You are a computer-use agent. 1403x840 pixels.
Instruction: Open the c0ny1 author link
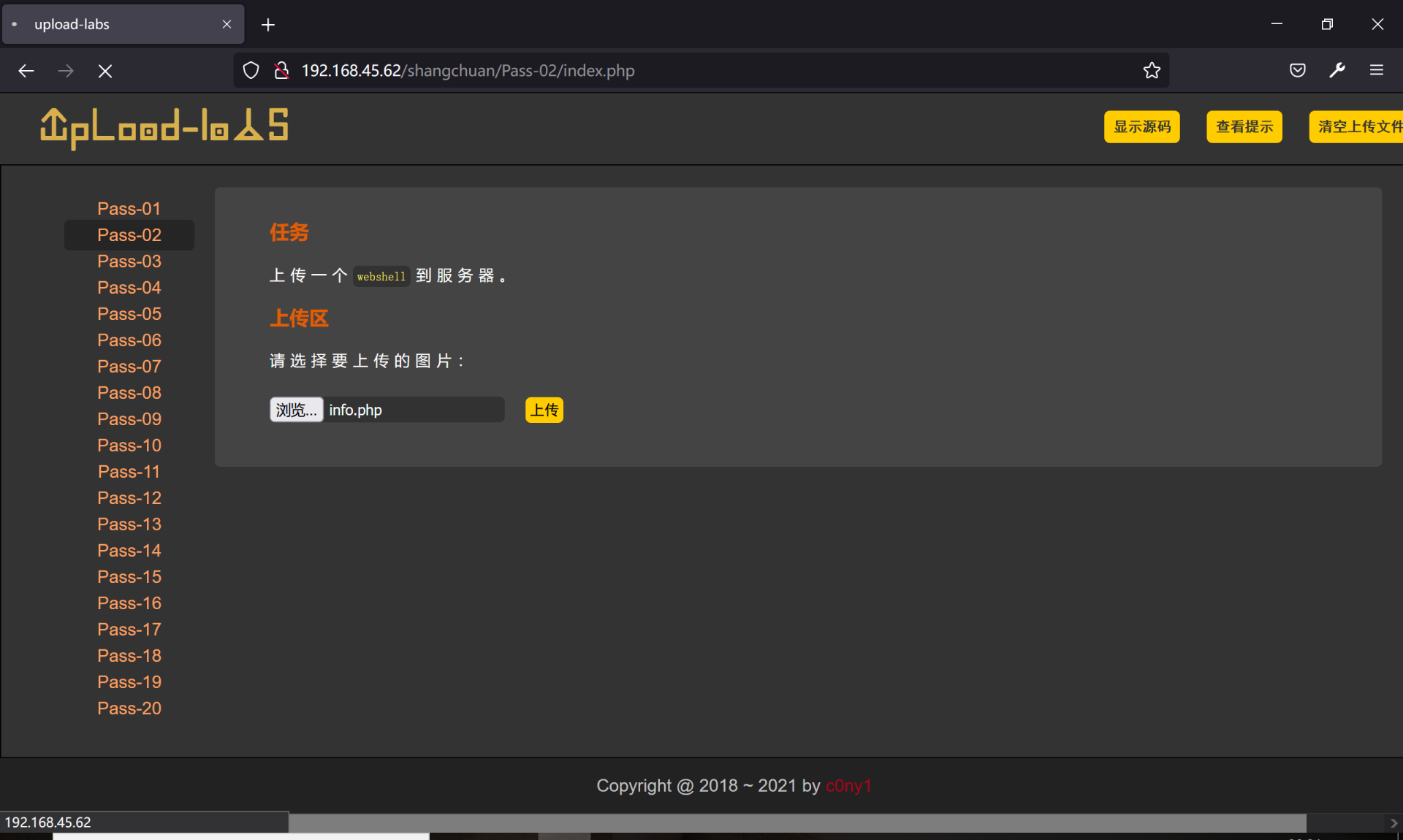[848, 786]
